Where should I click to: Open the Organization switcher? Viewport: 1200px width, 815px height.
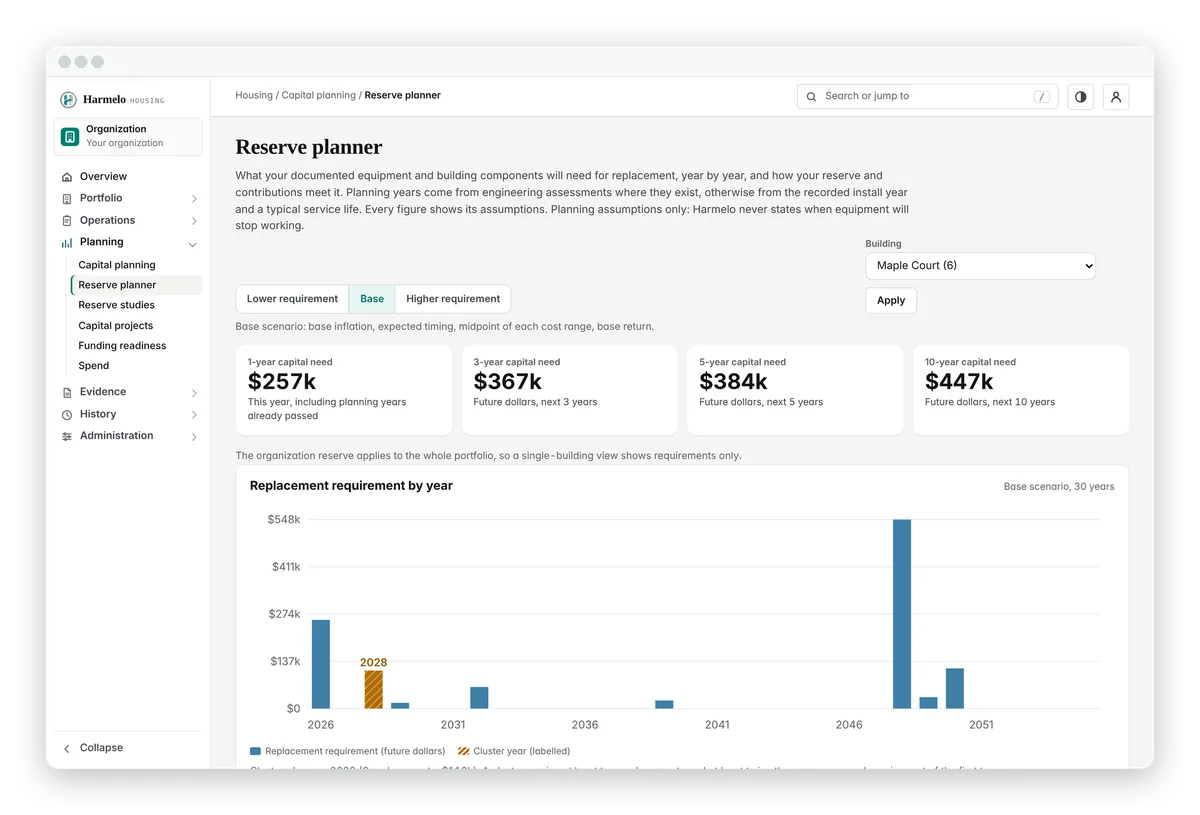tap(128, 137)
